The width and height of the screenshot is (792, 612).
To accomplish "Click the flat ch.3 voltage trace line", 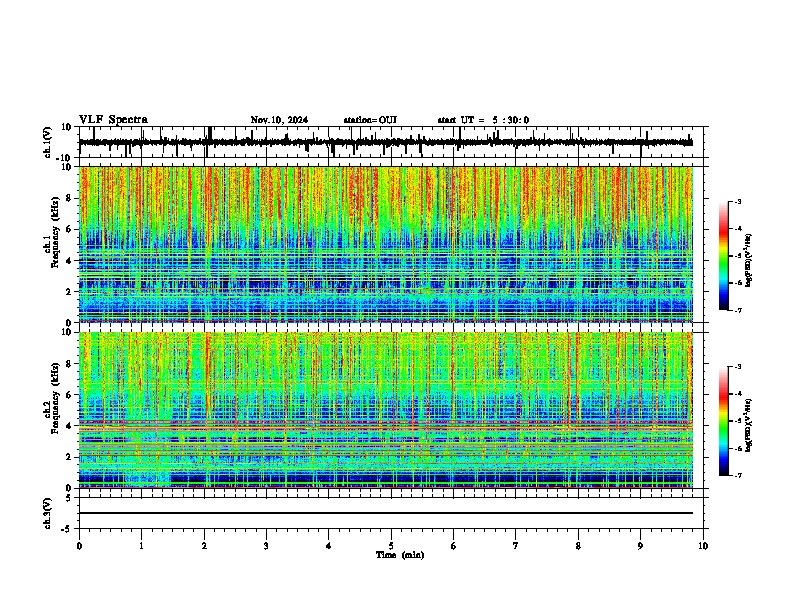I will pos(385,513).
